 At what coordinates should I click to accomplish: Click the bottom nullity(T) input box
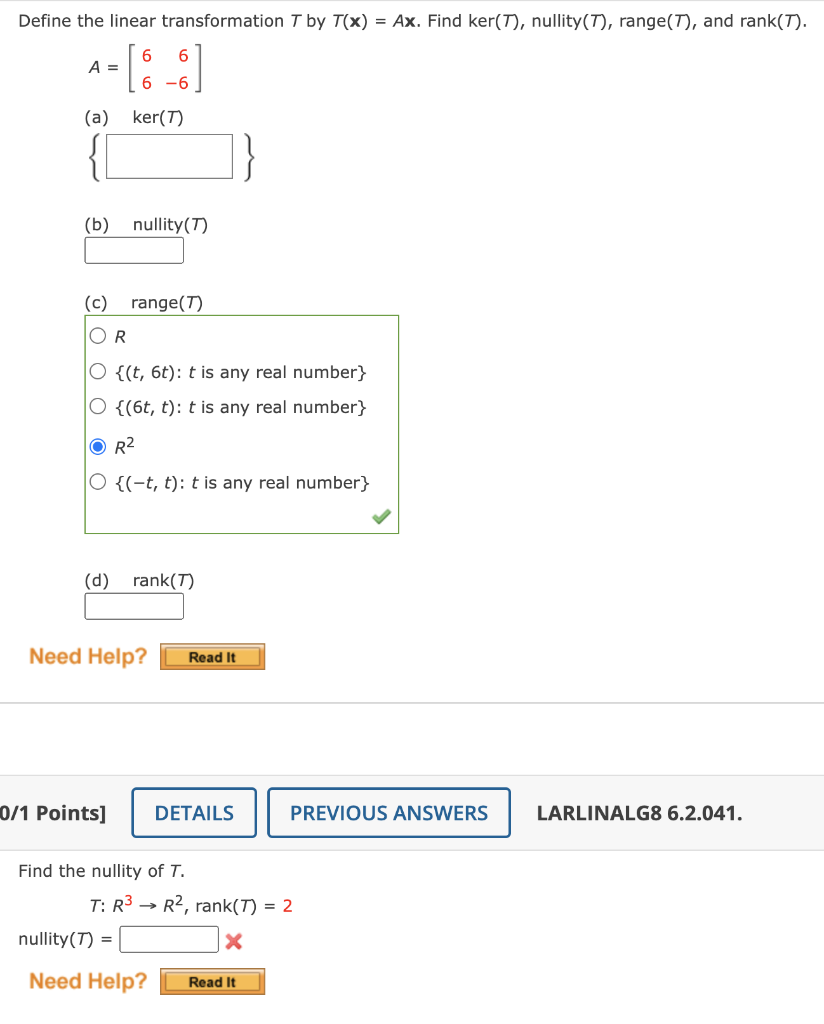click(168, 939)
